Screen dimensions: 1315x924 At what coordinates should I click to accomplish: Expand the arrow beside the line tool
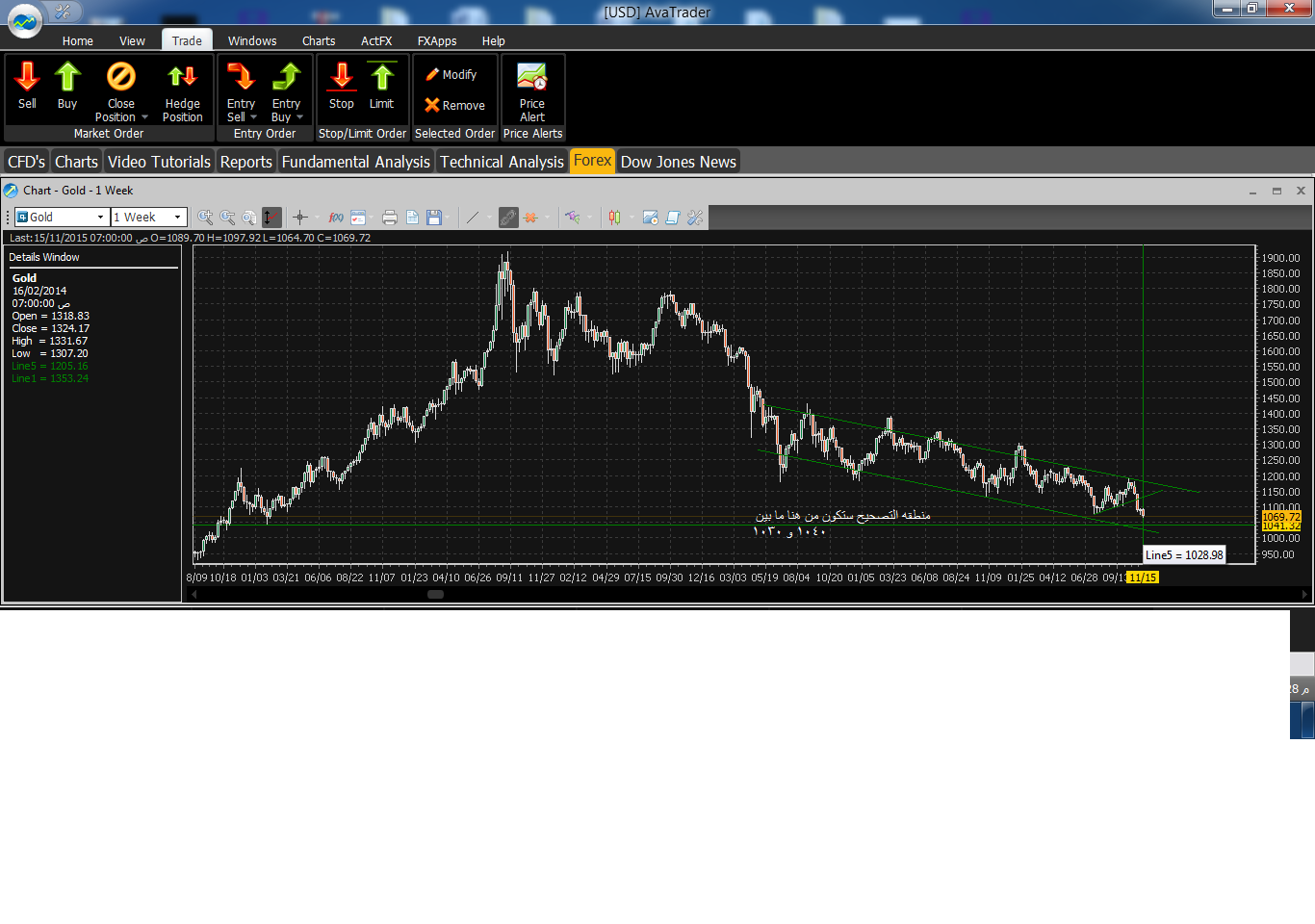(x=489, y=218)
